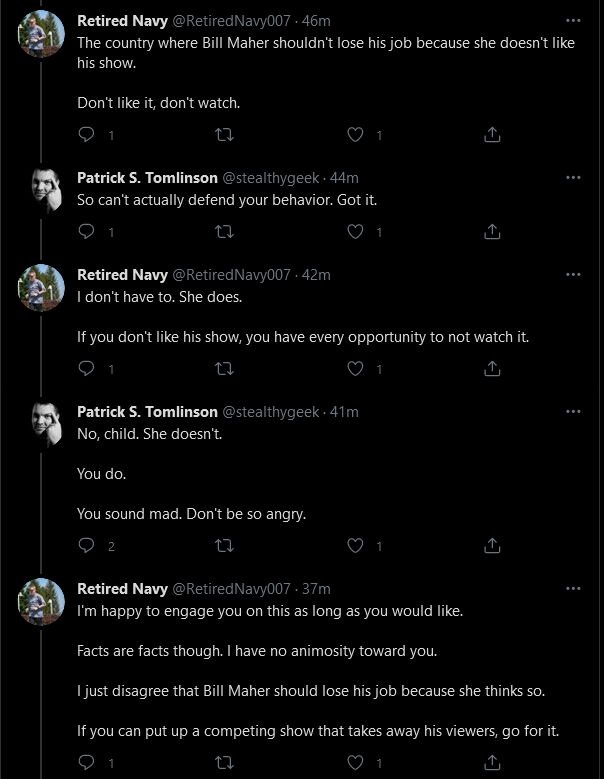604x779 pixels.
Task: Retweet the 'You sound mad' tweet
Action: [x=224, y=546]
